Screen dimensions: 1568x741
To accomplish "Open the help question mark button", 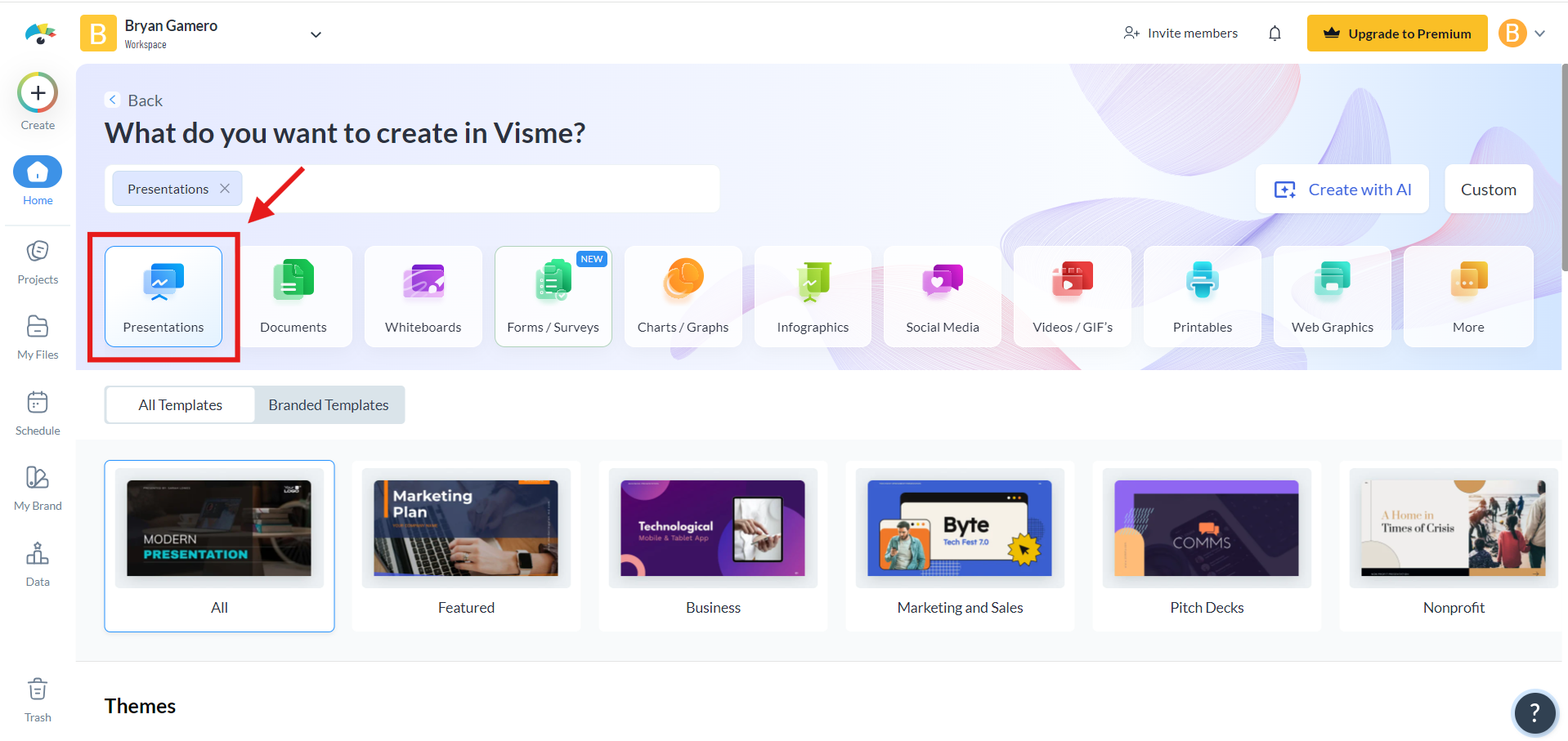I will point(1534,713).
